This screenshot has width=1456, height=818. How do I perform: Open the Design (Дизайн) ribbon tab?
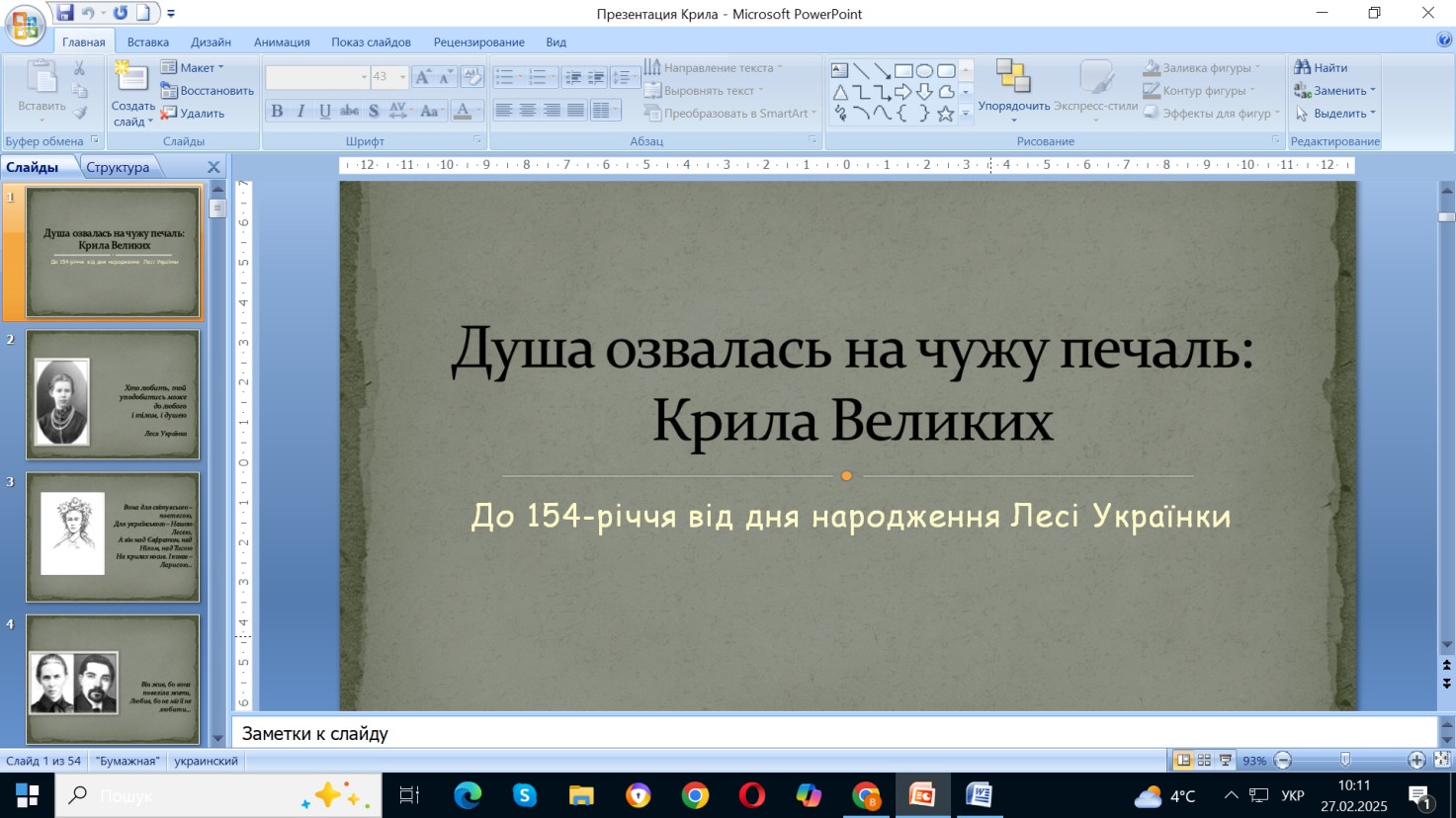(x=211, y=41)
